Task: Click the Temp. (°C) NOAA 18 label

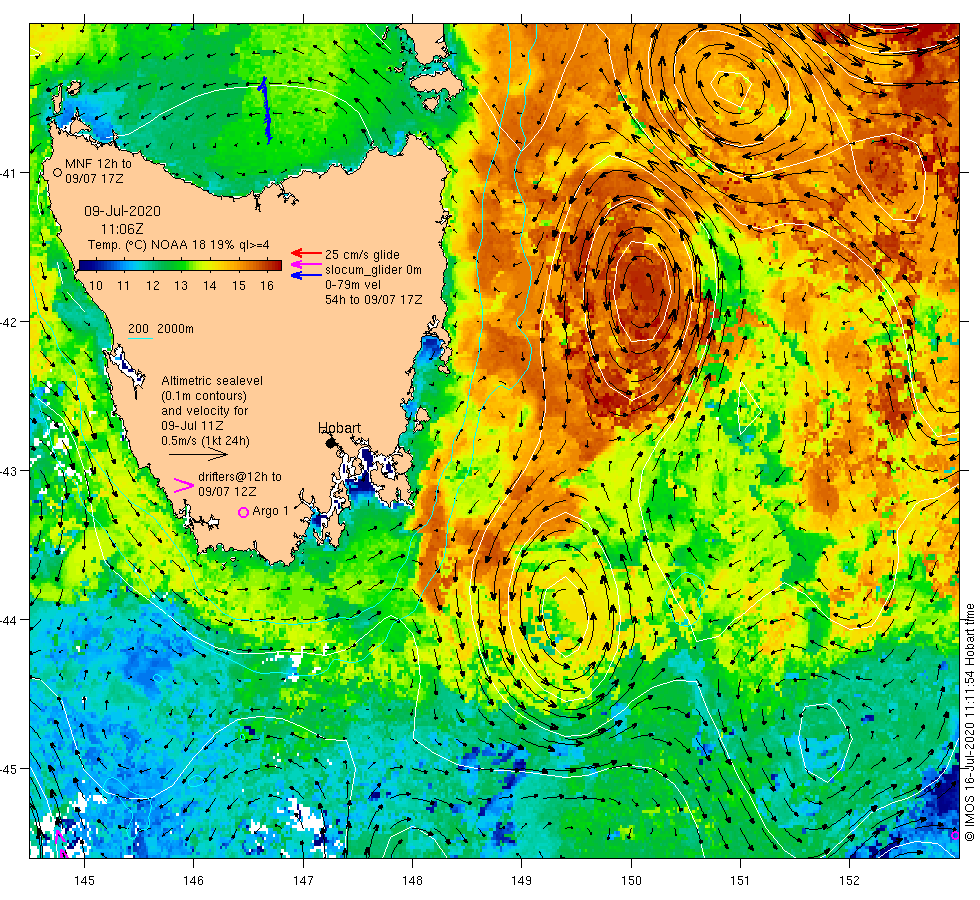Action: coord(178,245)
